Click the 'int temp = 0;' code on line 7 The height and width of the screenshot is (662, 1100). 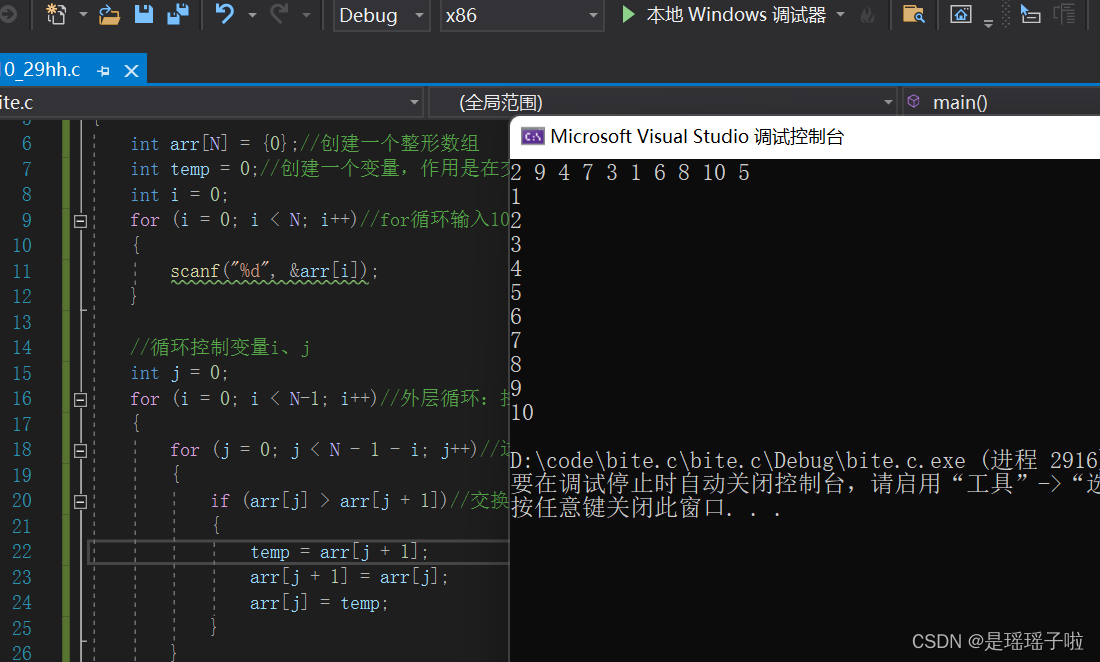tap(194, 169)
